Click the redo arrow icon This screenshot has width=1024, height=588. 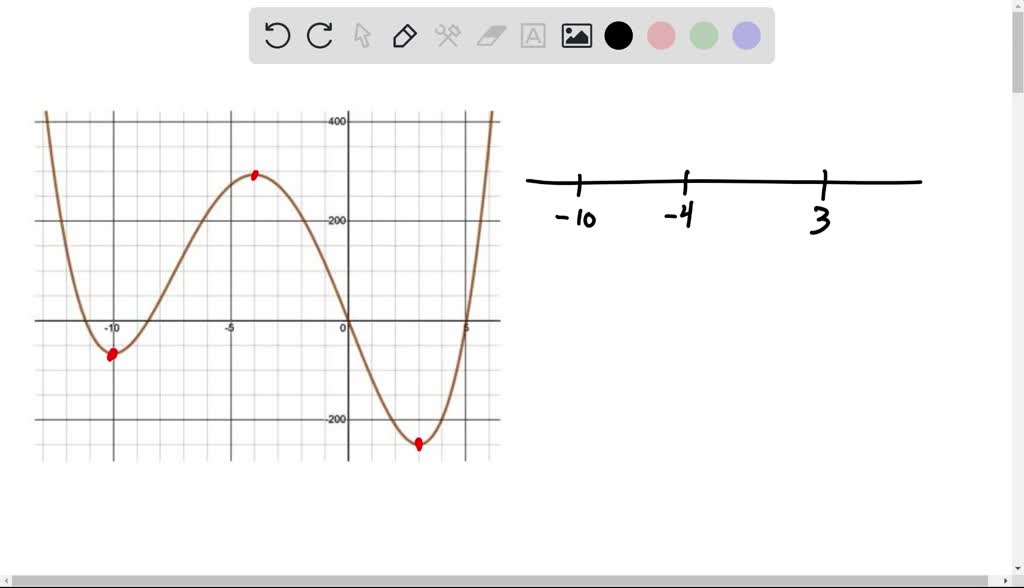319,35
